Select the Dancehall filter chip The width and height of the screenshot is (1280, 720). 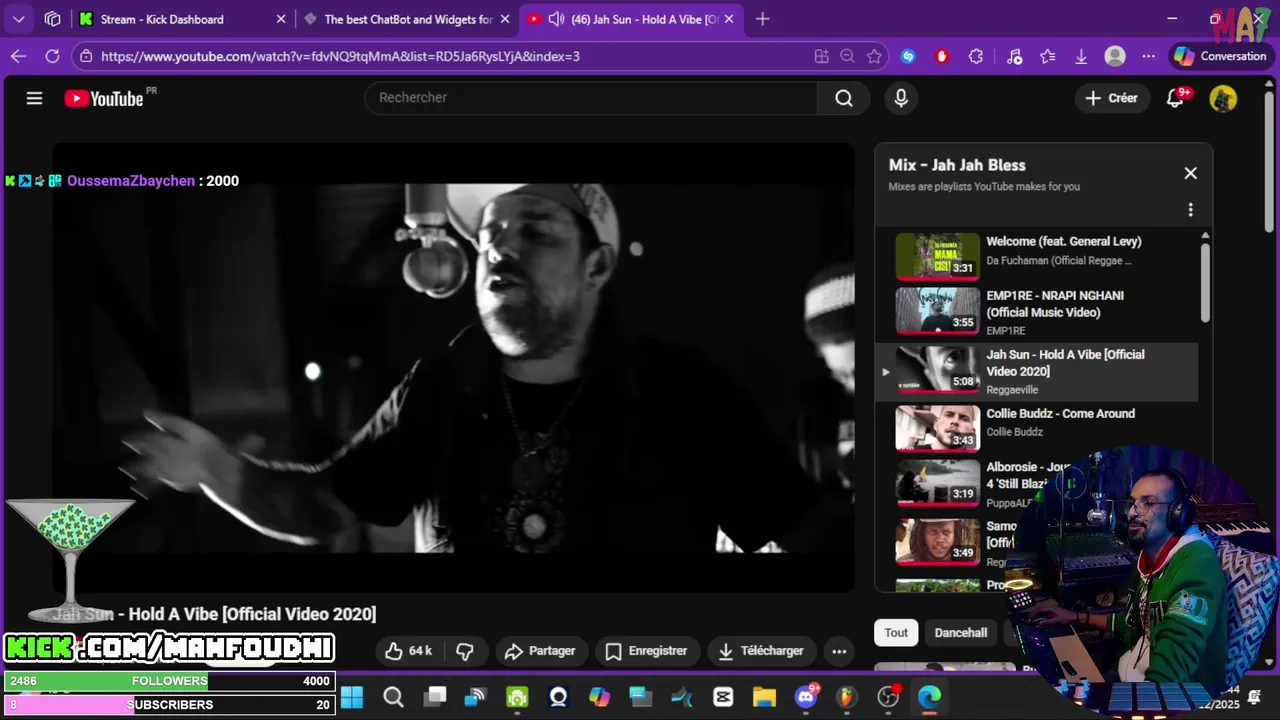[961, 633]
